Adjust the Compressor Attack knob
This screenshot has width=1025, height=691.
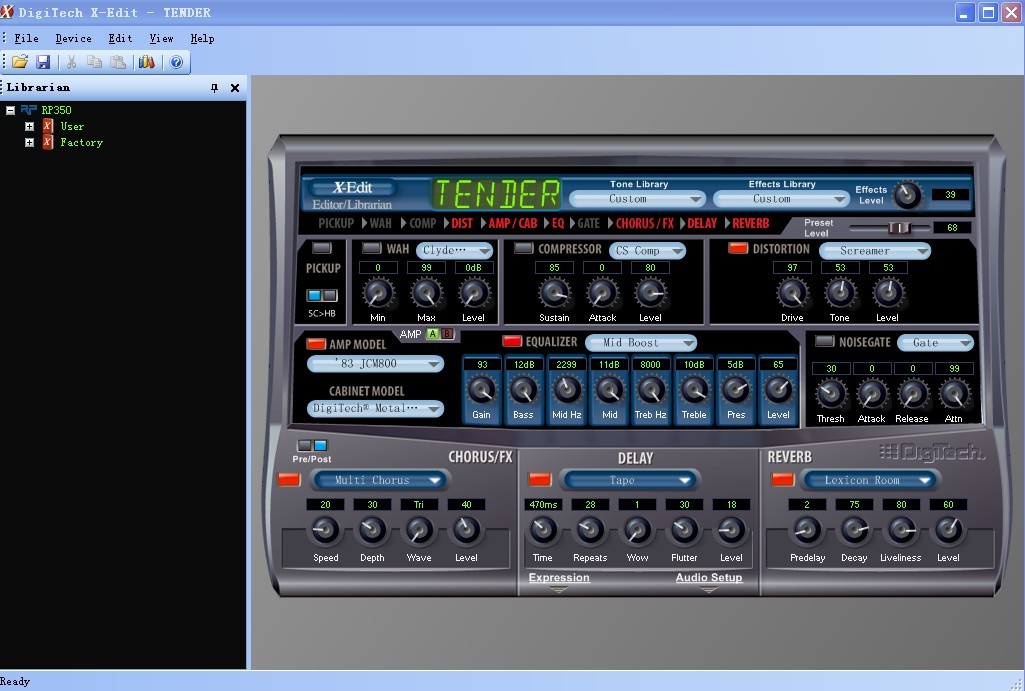(602, 293)
